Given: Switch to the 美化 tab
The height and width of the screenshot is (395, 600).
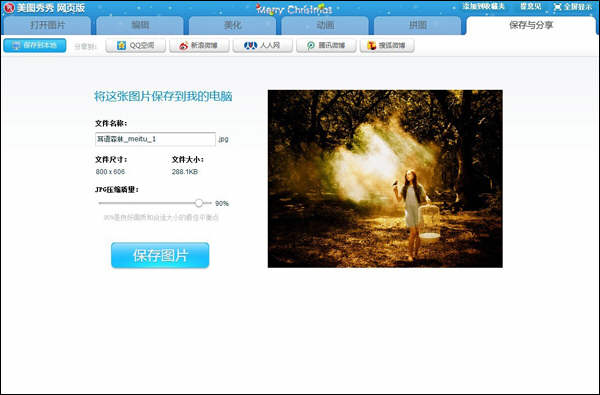Looking at the screenshot, I should [x=232, y=26].
